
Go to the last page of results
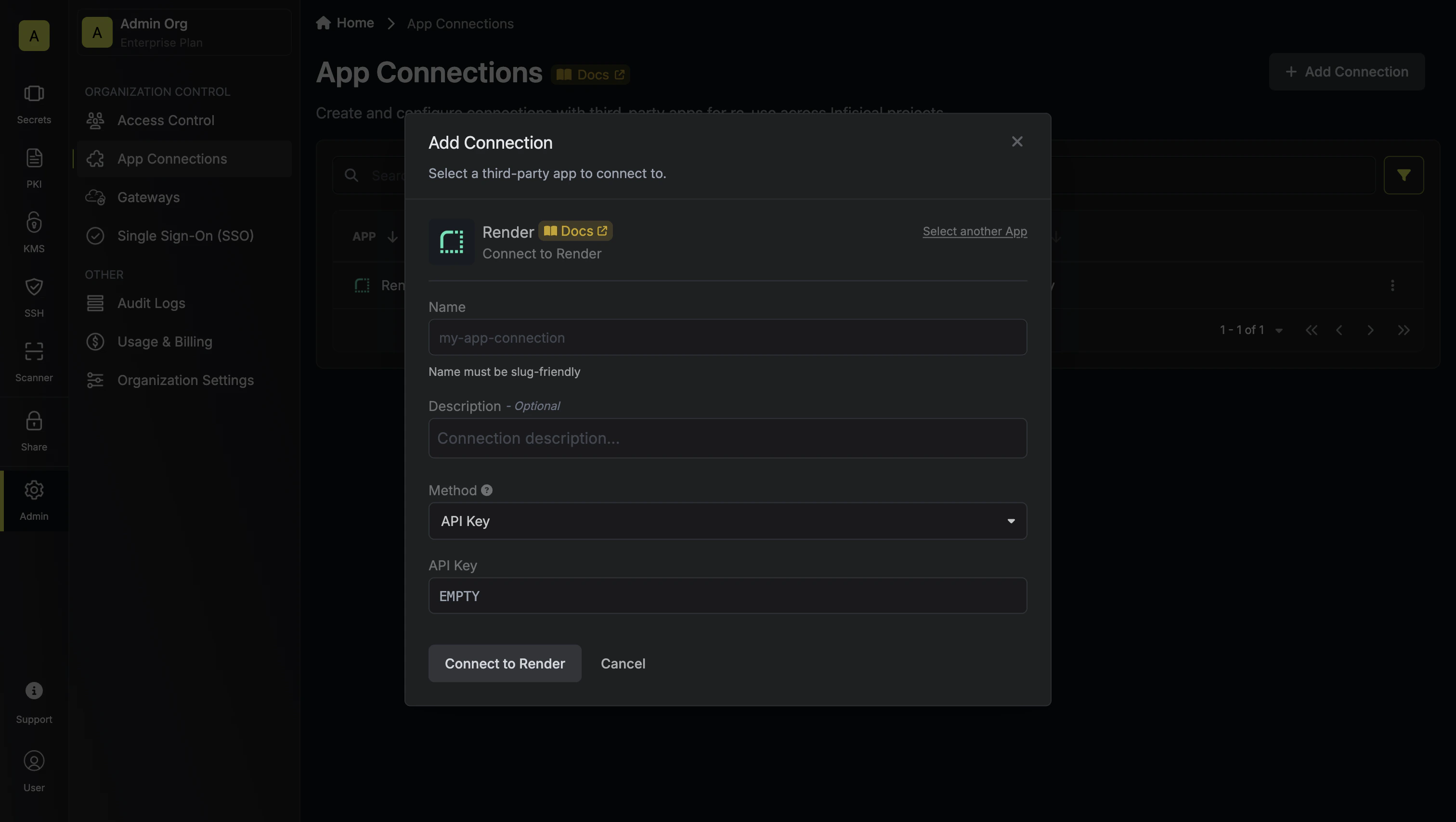click(x=1404, y=331)
